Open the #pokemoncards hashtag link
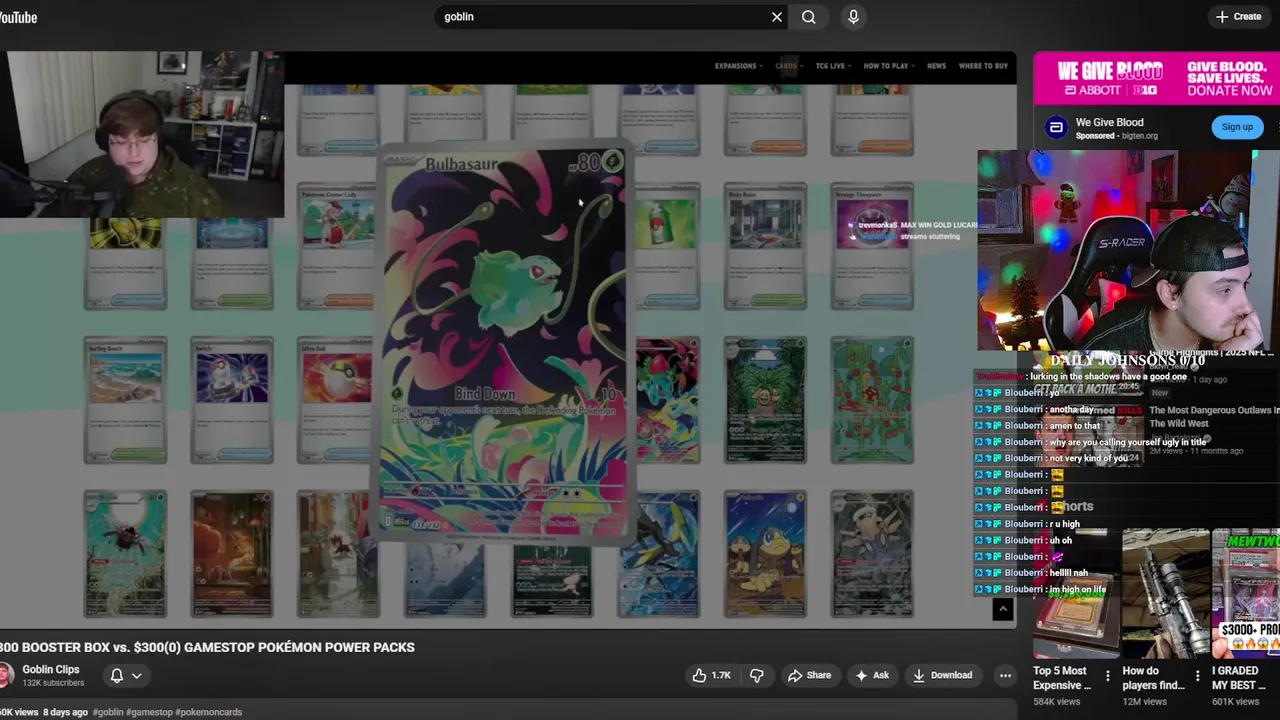The image size is (1280, 720). 209,712
